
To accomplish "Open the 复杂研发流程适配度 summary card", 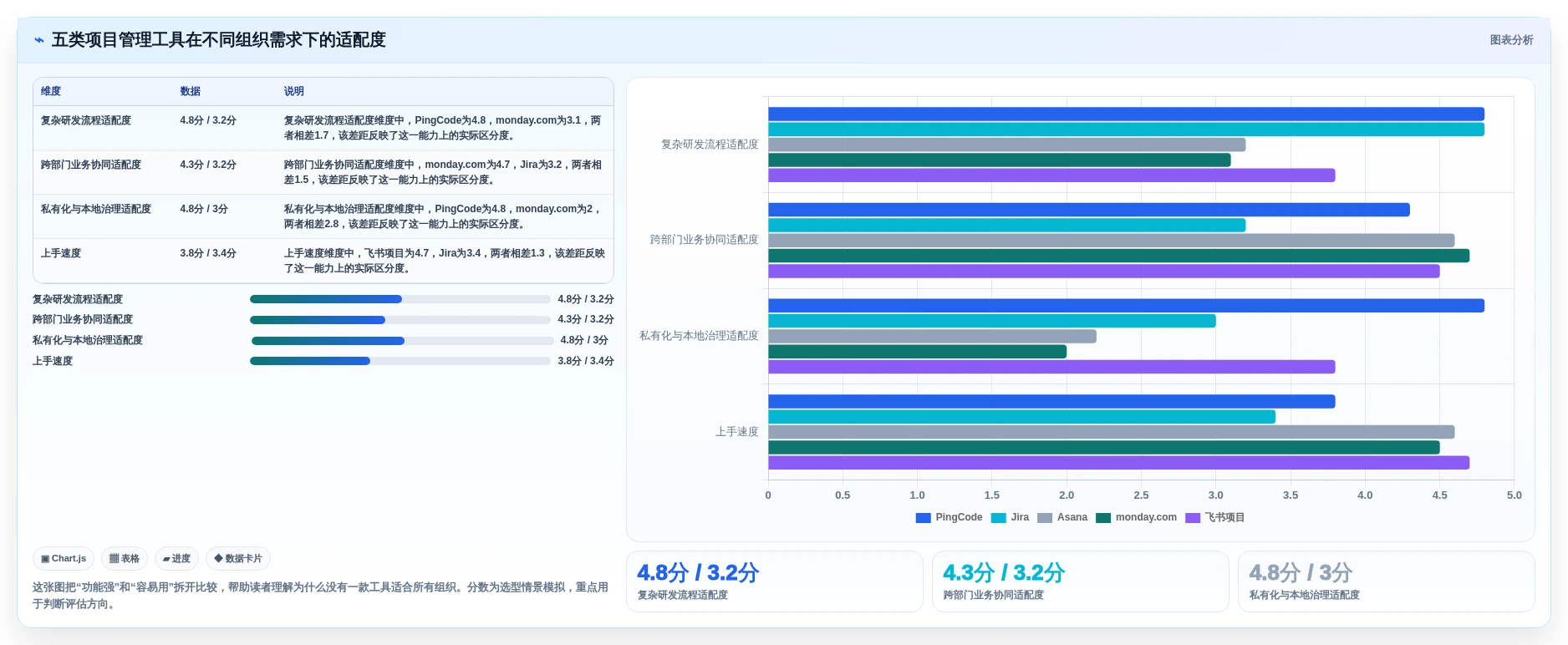I will [x=775, y=582].
